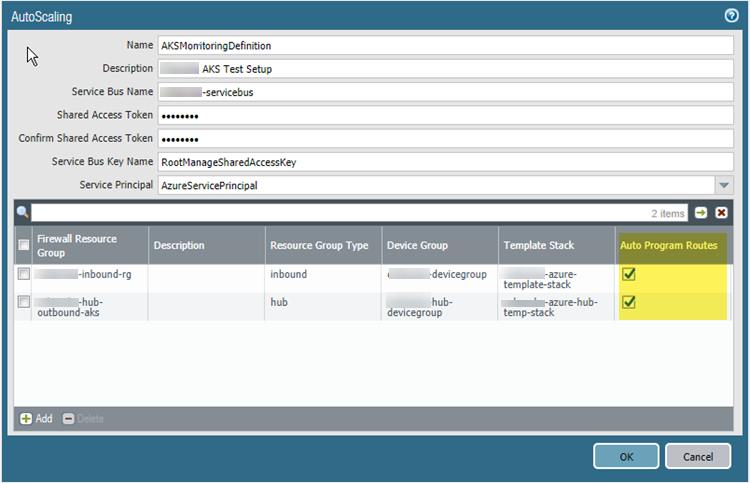The width and height of the screenshot is (750, 483).
Task: Click the Shared Access Token password field
Action: [x=445, y=115]
